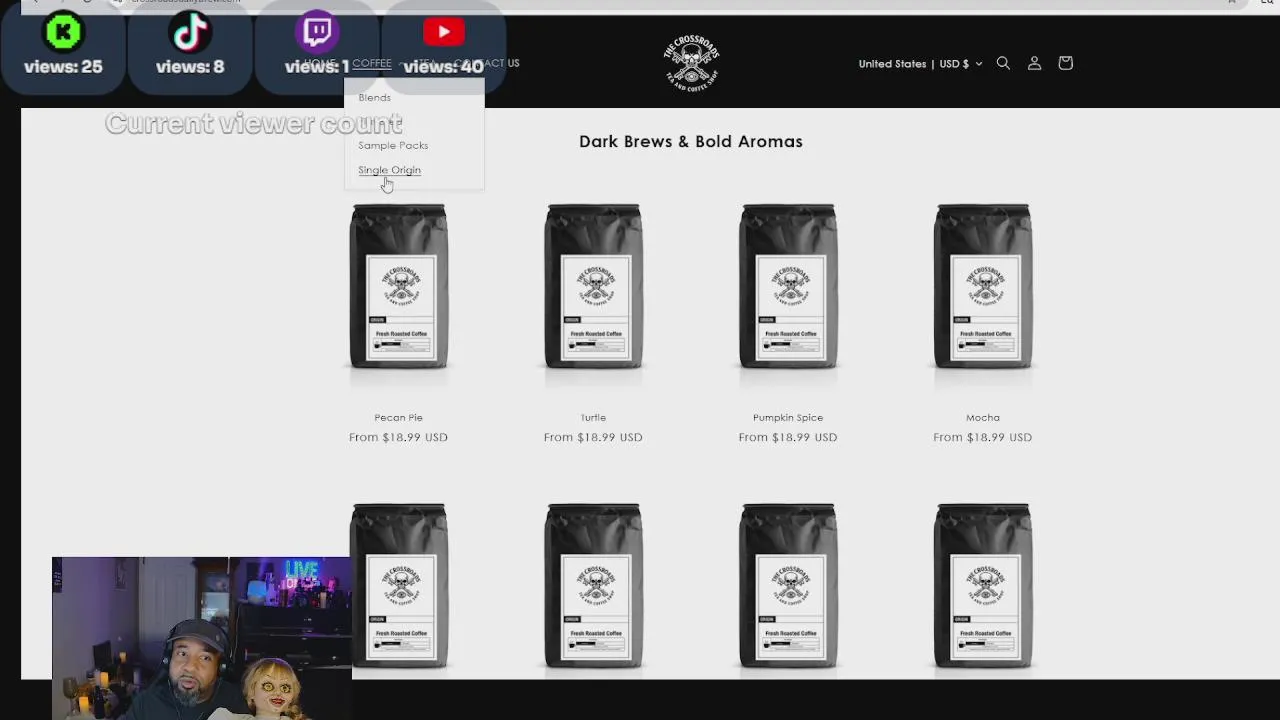Open the search magnifier icon
The width and height of the screenshot is (1280, 720).
1003,63
